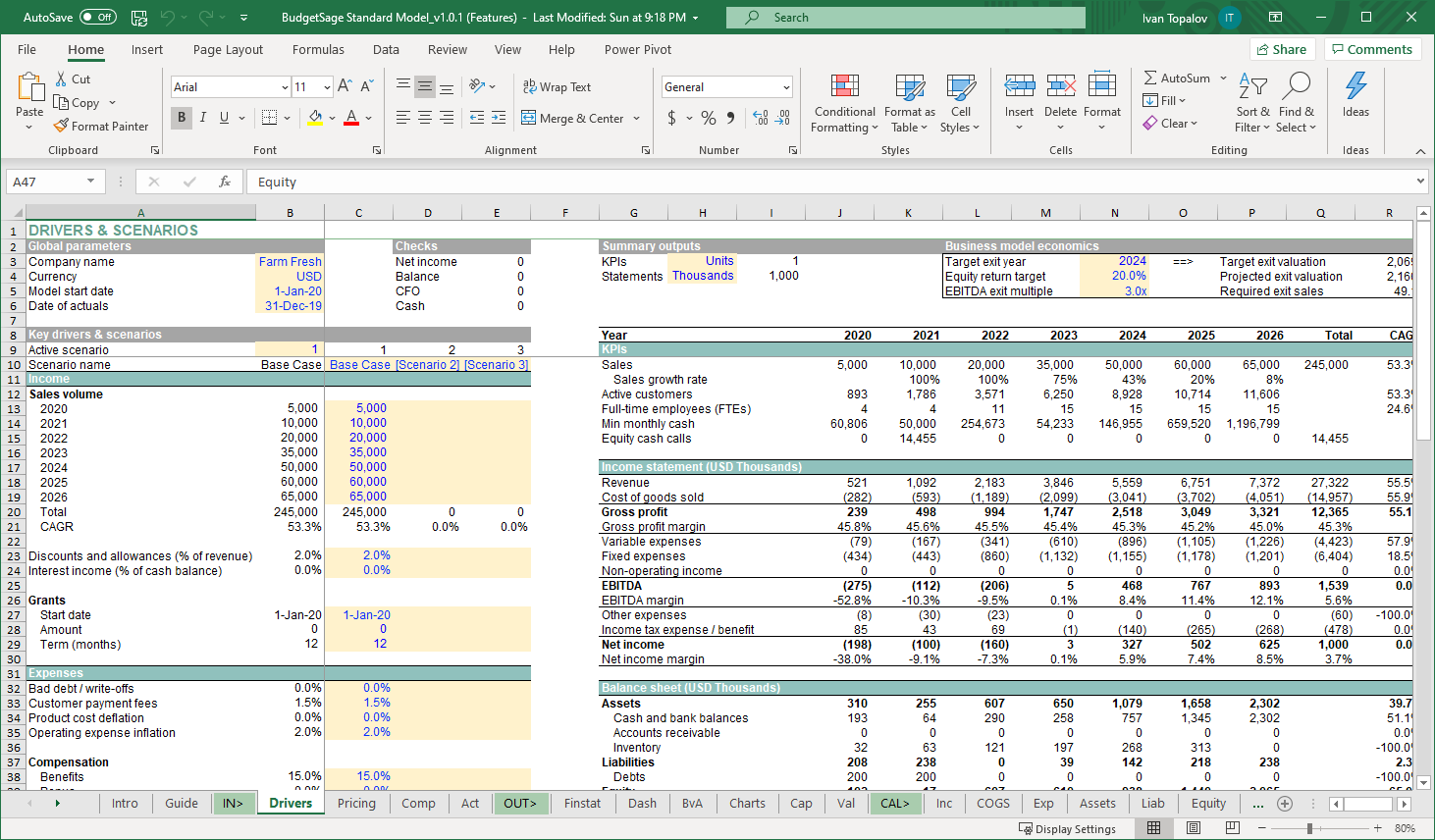Click the red font color swatch

[x=351, y=118]
